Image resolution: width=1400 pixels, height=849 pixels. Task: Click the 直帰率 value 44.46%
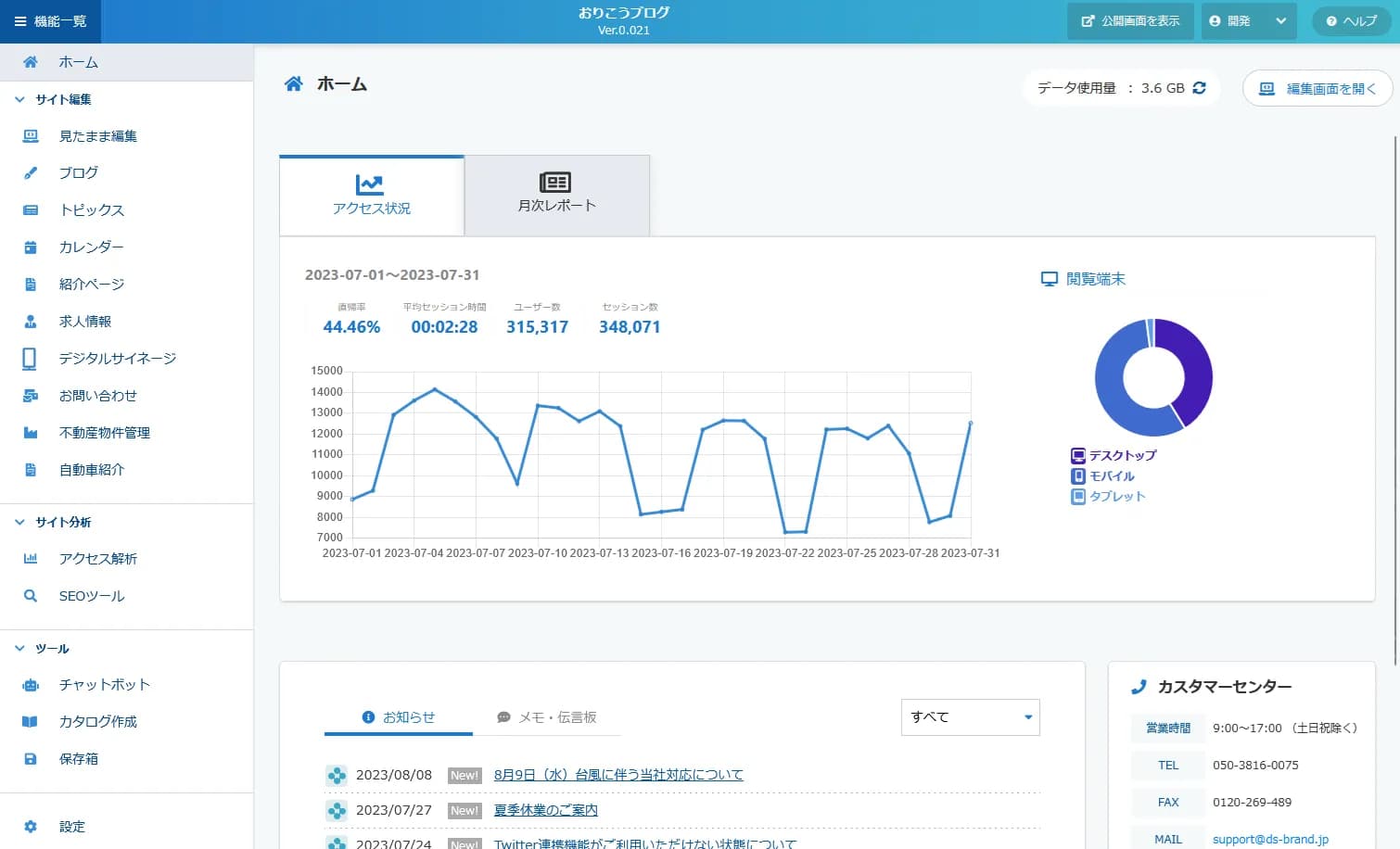coord(351,327)
